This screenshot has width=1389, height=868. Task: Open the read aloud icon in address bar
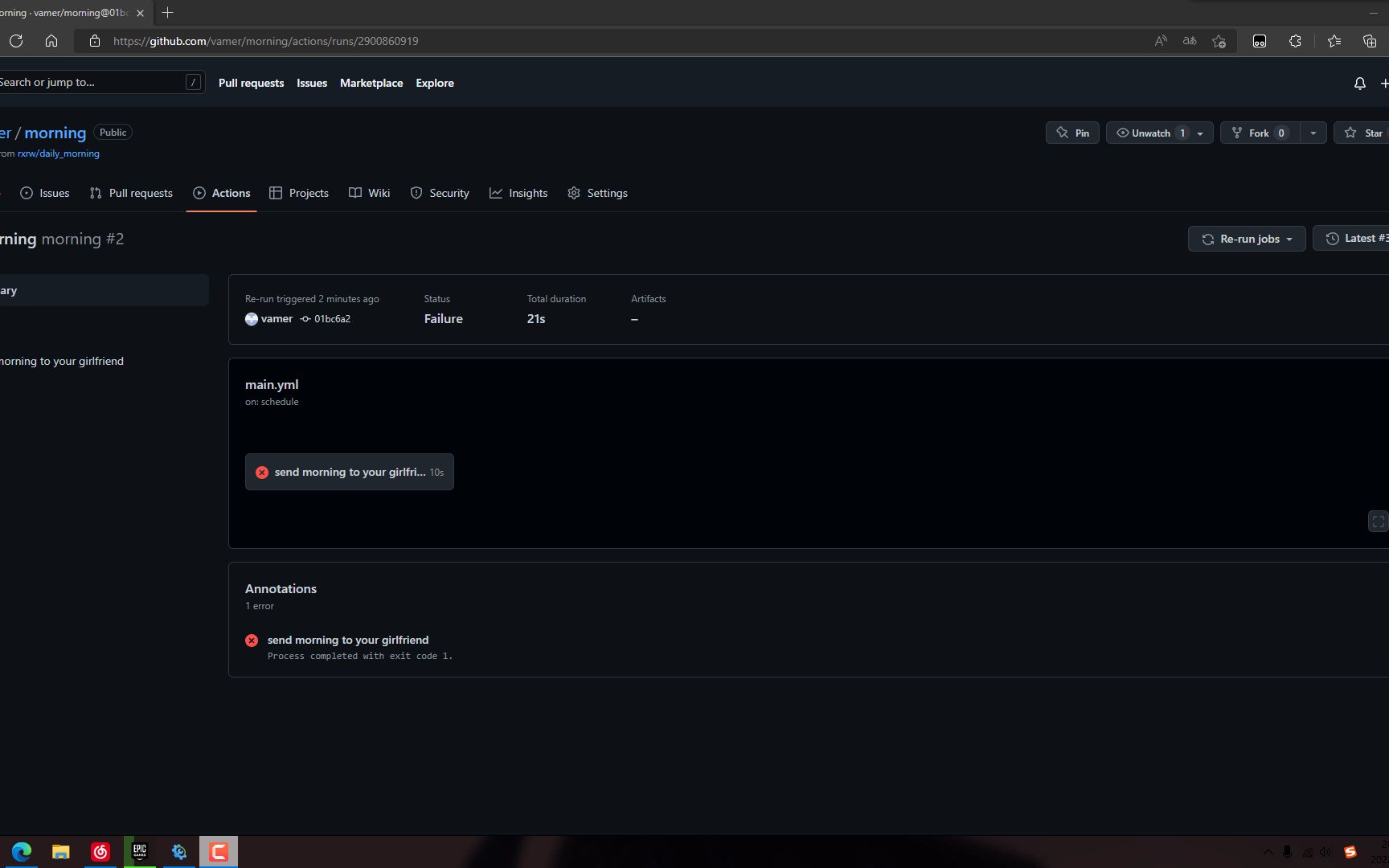pos(1161,41)
